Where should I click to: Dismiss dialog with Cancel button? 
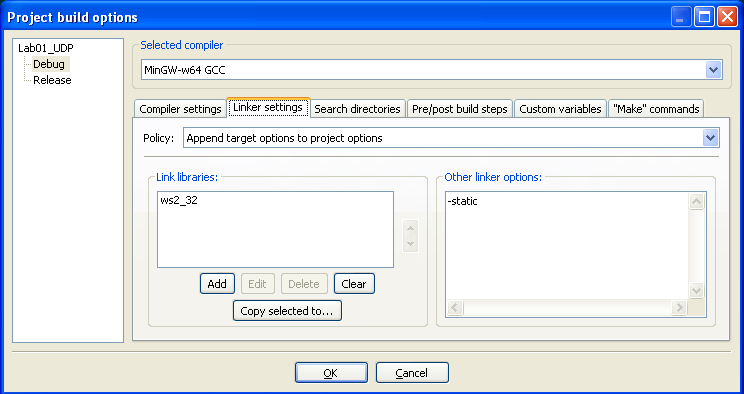point(412,373)
